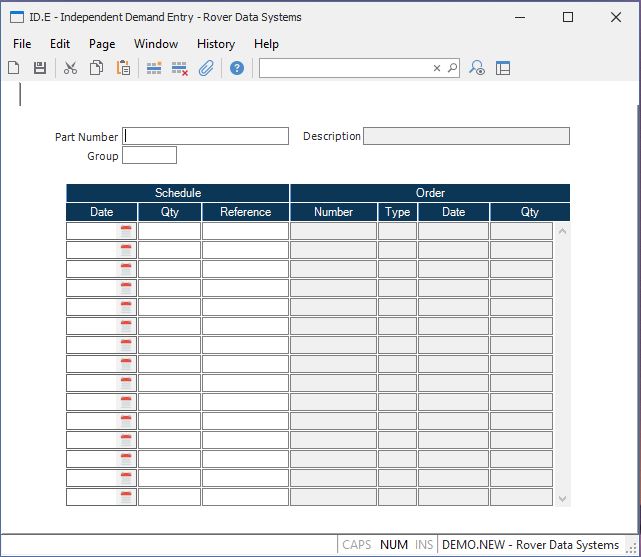
Task: Open the calendar picker in the first Date row
Action: [126, 231]
